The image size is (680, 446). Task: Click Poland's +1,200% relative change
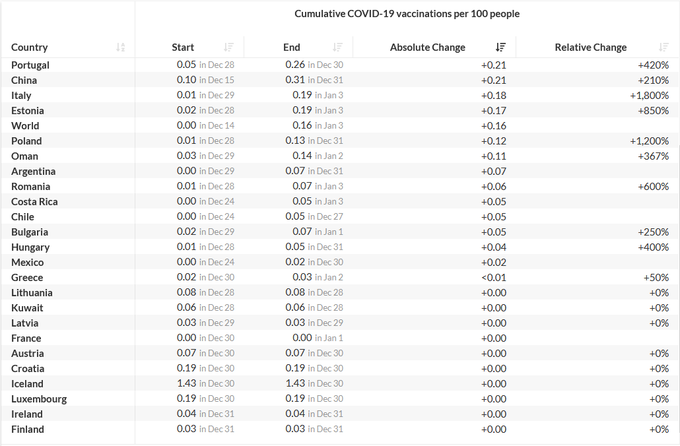pos(649,141)
